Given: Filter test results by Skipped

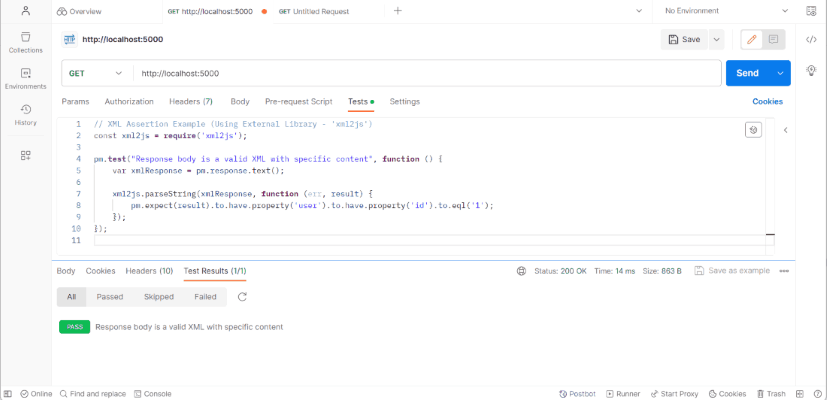Looking at the screenshot, I should (159, 297).
